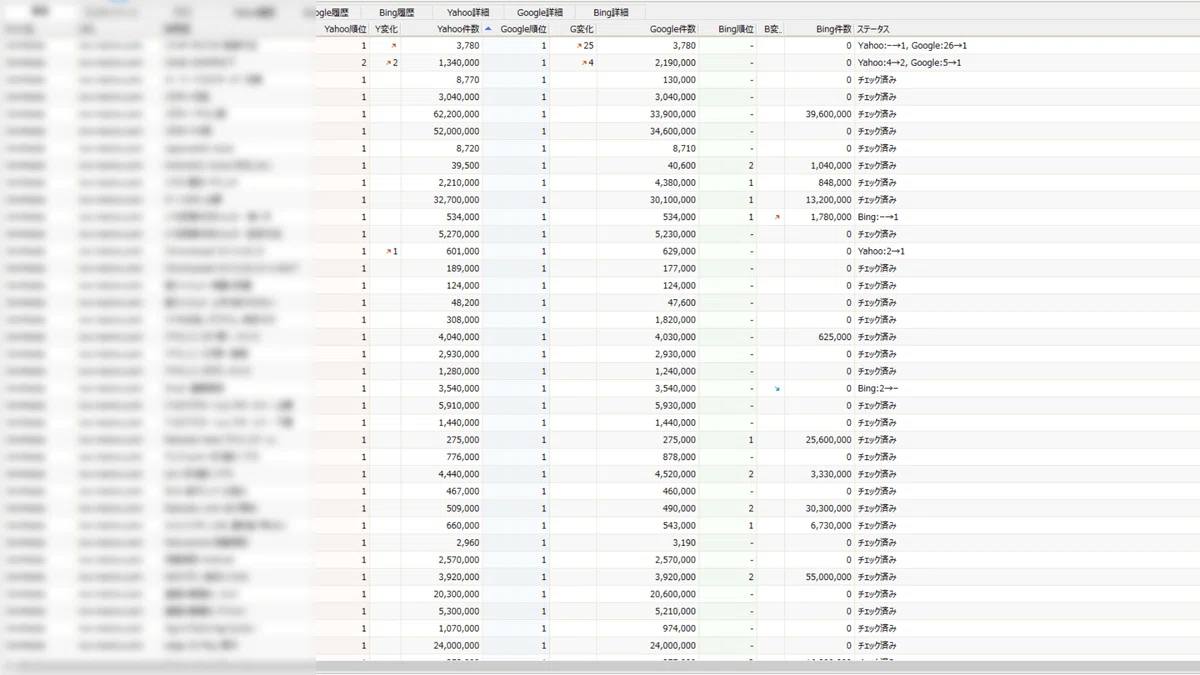Screen dimensions: 1200x675
Task: Click the Bing件数 column header
Action: coord(834,30)
